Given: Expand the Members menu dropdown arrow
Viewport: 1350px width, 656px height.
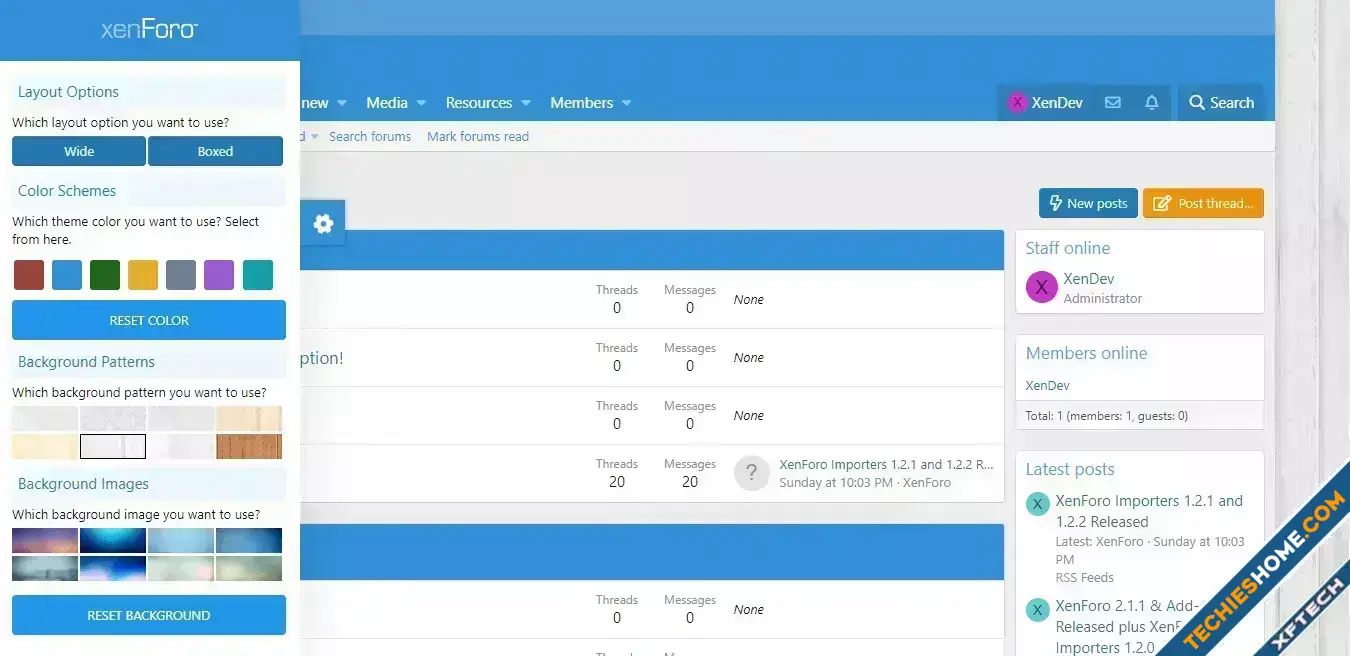Looking at the screenshot, I should point(627,103).
